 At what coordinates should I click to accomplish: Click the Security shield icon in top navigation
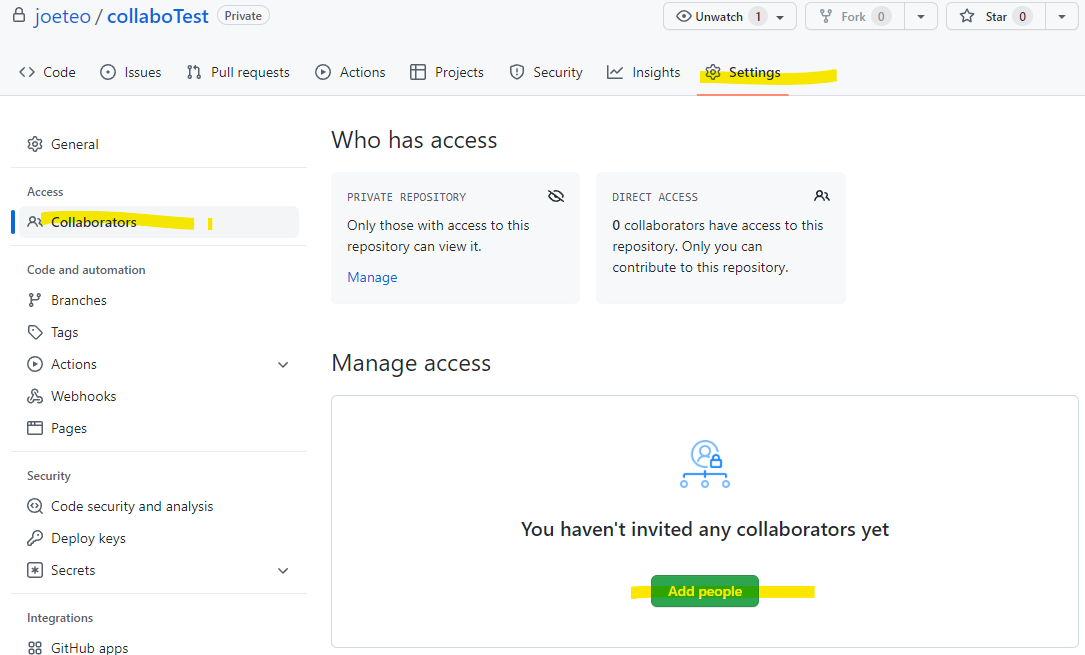517,72
